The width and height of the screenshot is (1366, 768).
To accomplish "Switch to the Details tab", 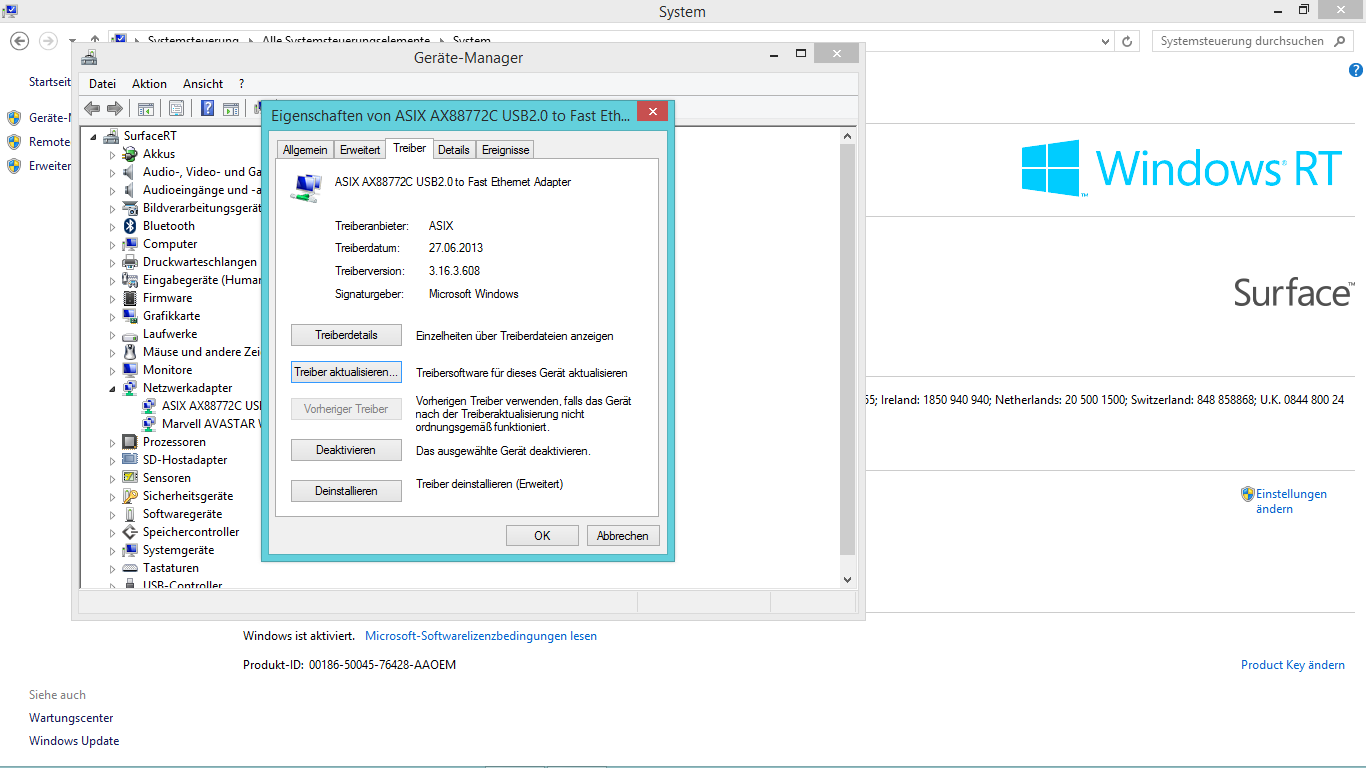I will click(x=453, y=150).
